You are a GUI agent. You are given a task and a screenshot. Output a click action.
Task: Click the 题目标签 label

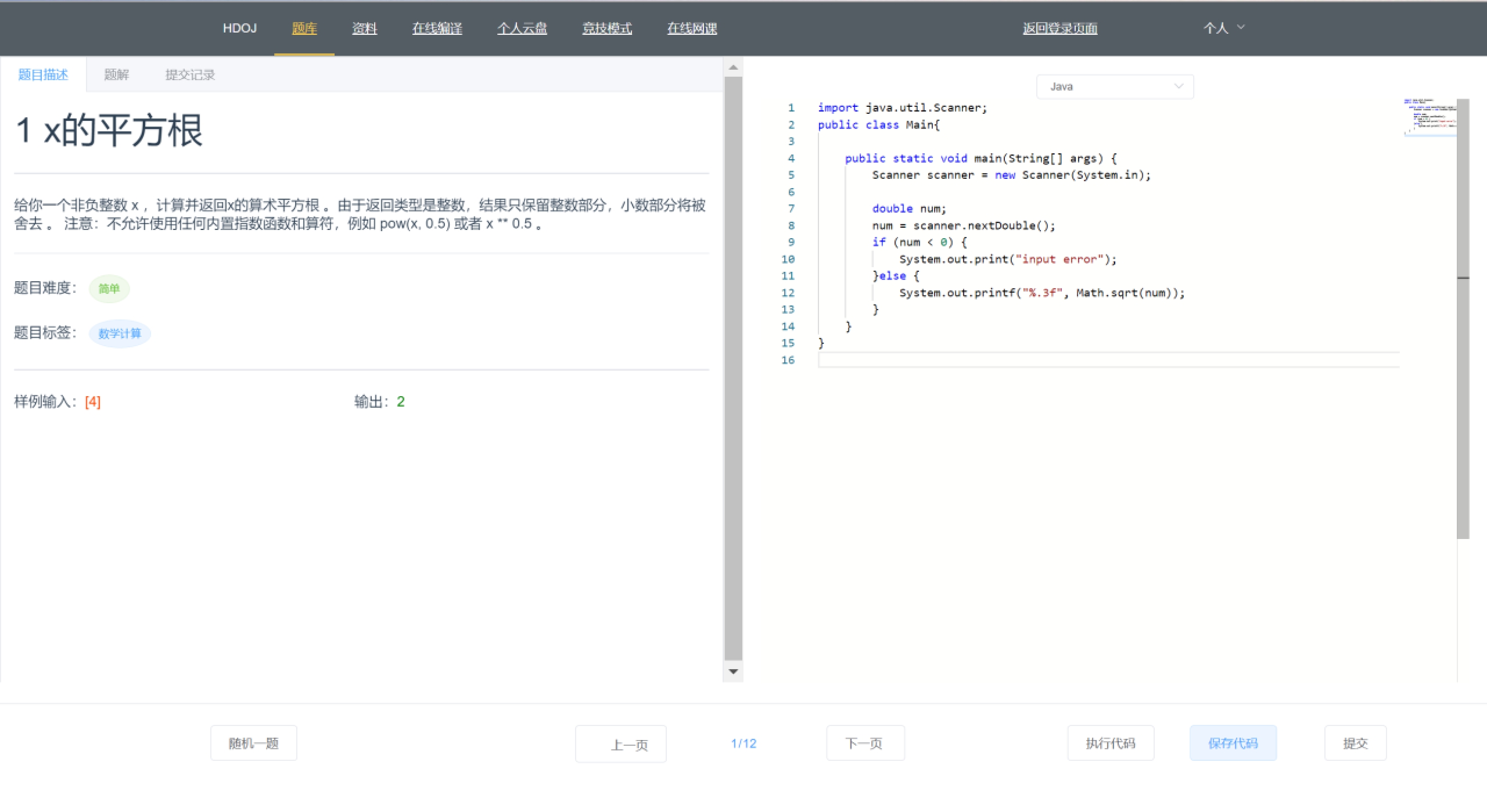pos(45,332)
